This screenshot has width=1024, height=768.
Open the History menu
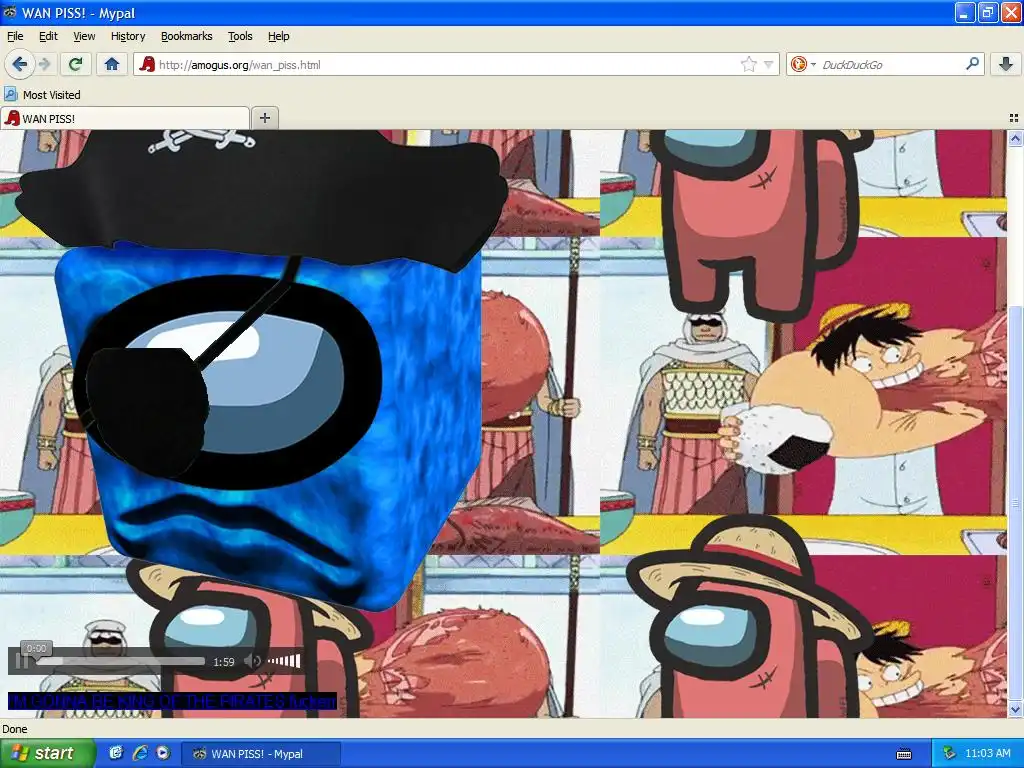coord(128,36)
